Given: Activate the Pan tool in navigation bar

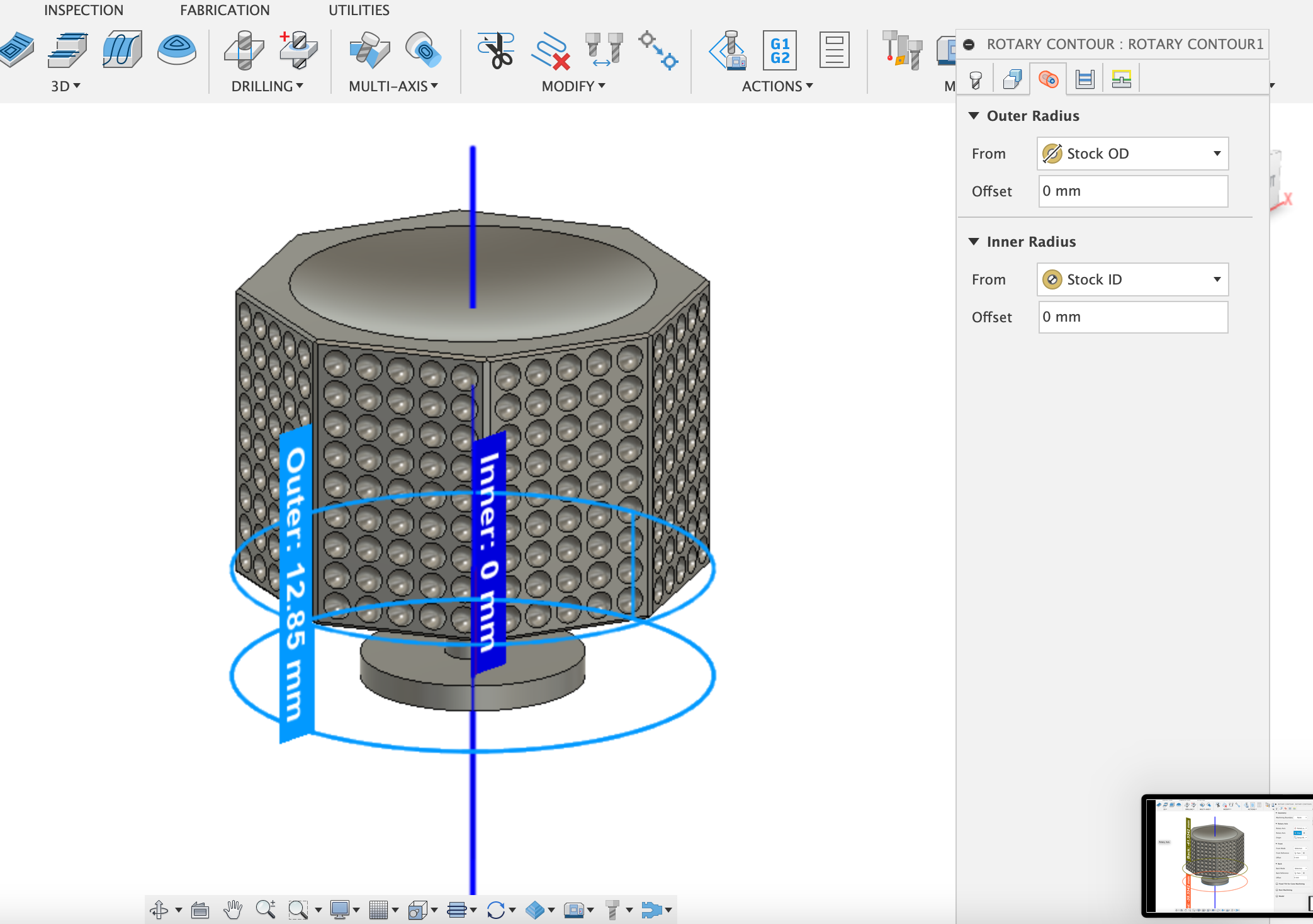Looking at the screenshot, I should [x=233, y=910].
